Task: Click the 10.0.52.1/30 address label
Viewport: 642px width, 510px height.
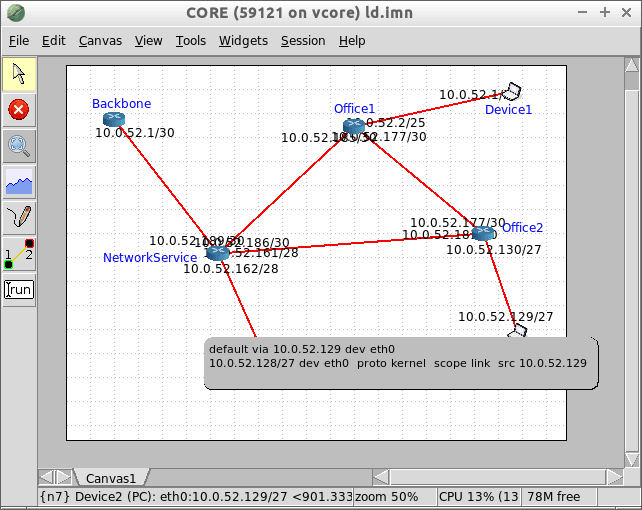Action: click(135, 133)
